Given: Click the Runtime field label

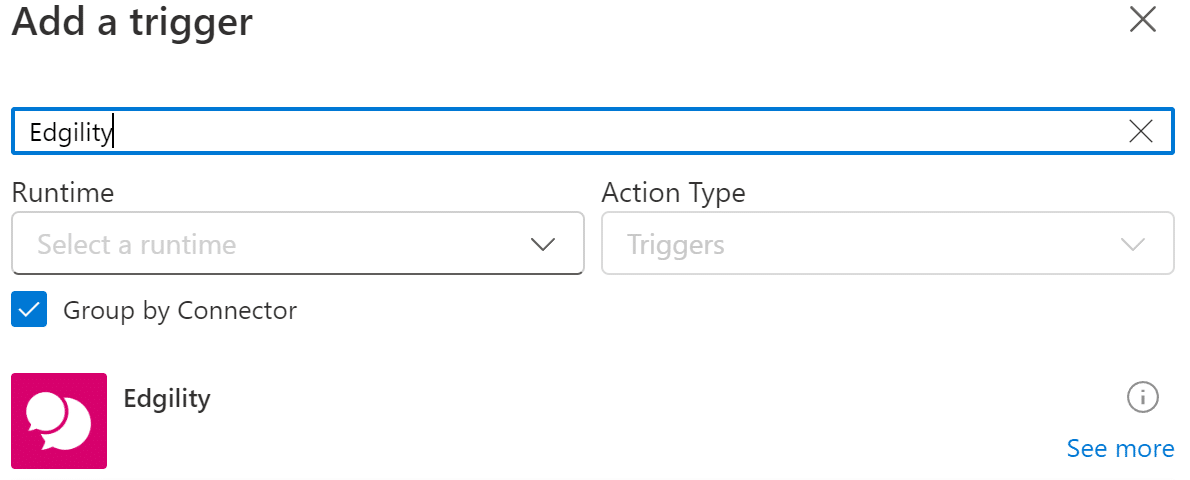Looking at the screenshot, I should (x=62, y=192).
